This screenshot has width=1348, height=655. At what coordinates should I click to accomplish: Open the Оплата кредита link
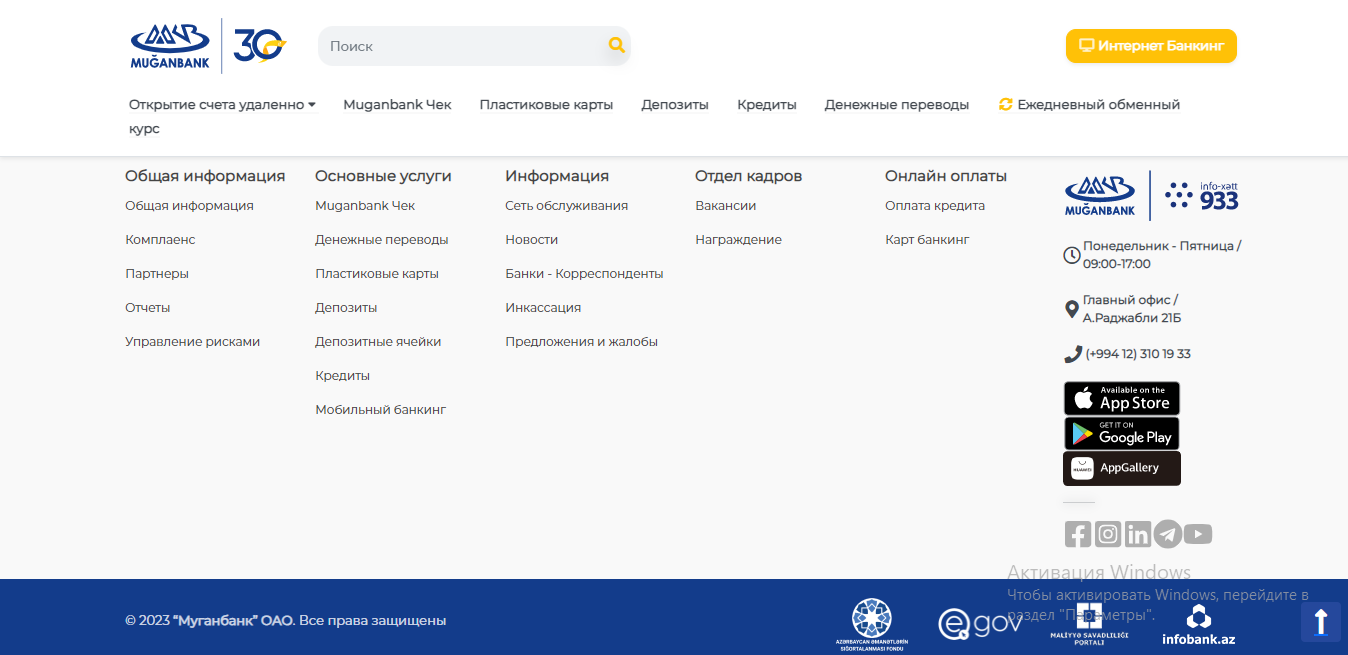[934, 206]
